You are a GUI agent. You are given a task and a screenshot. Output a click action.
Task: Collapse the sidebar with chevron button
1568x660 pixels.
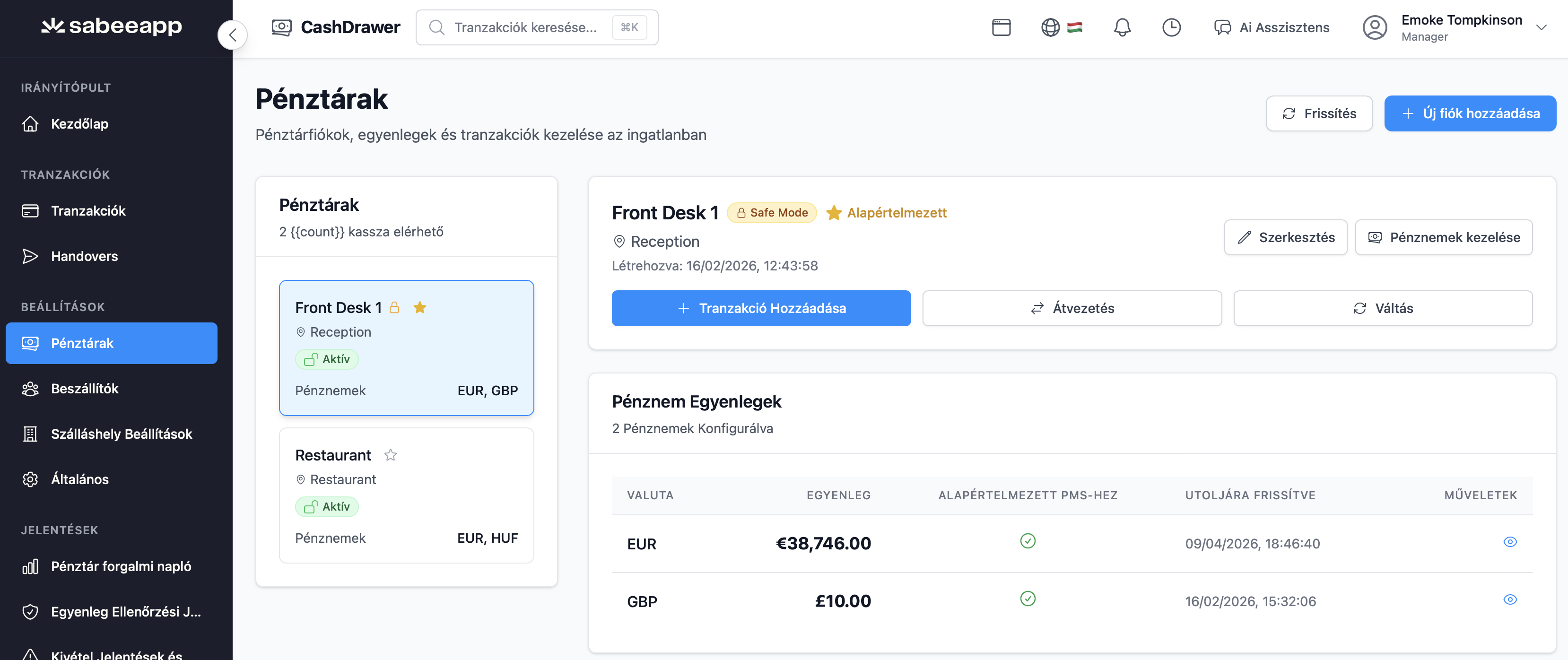233,35
